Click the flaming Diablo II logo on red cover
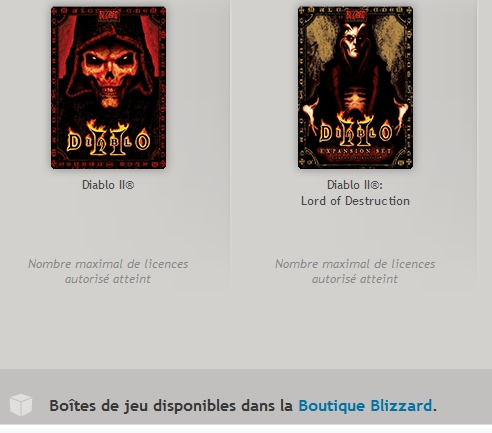 pos(108,138)
